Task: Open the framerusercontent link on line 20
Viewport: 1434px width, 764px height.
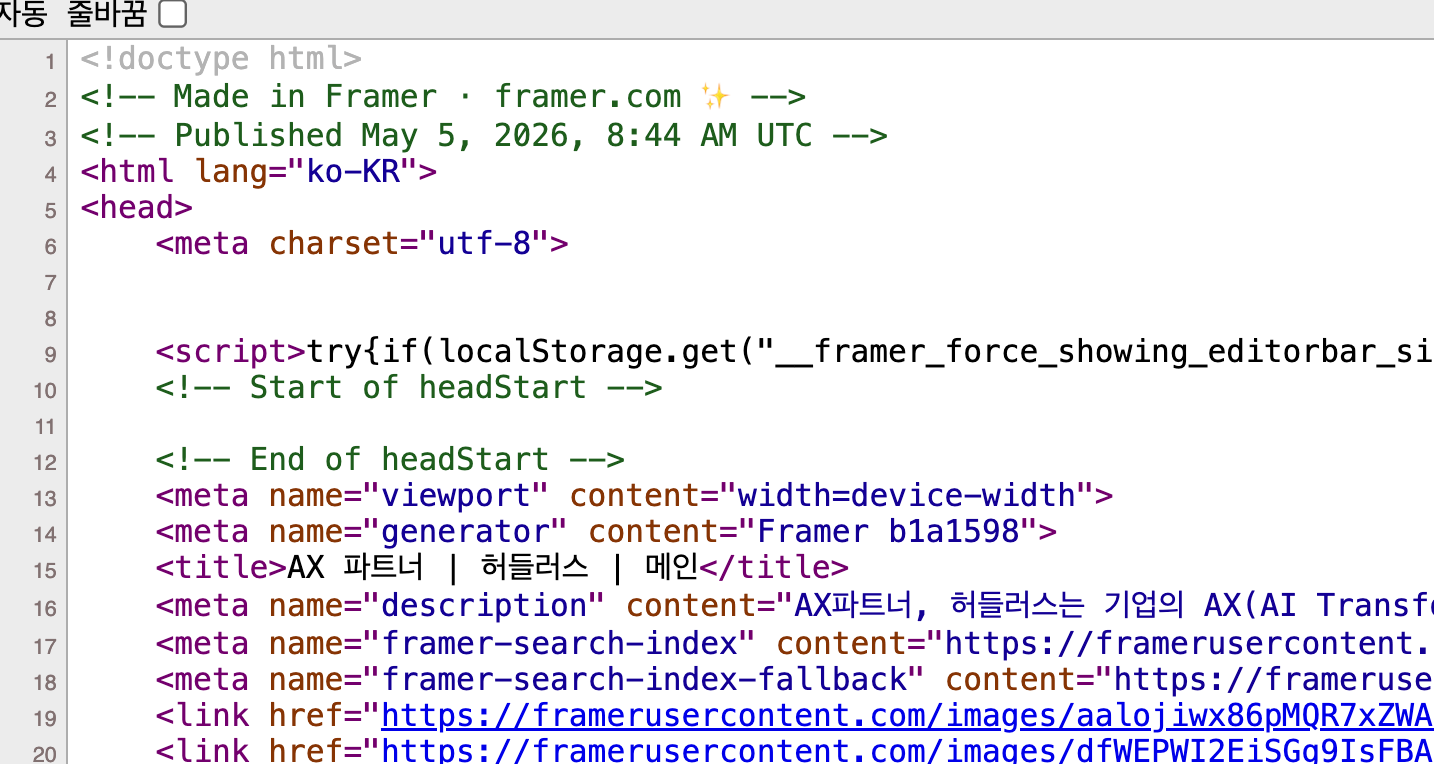Action: (x=907, y=751)
